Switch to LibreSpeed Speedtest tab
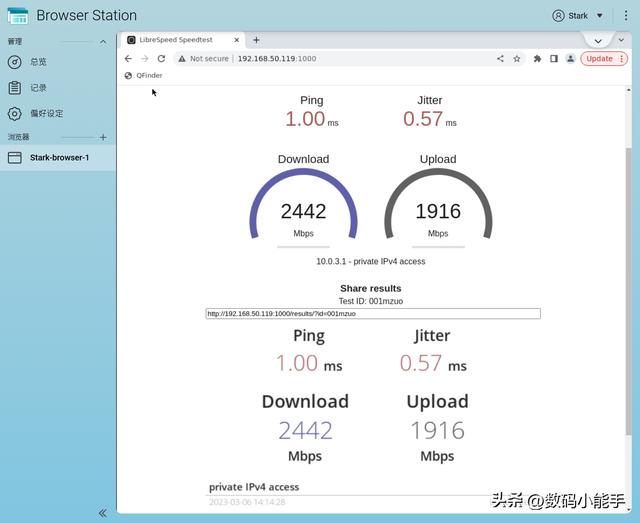Image resolution: width=640 pixels, height=523 pixels. (182, 40)
